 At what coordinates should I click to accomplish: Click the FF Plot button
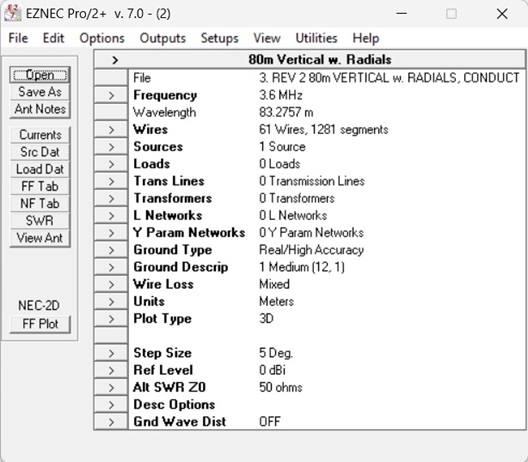40,324
